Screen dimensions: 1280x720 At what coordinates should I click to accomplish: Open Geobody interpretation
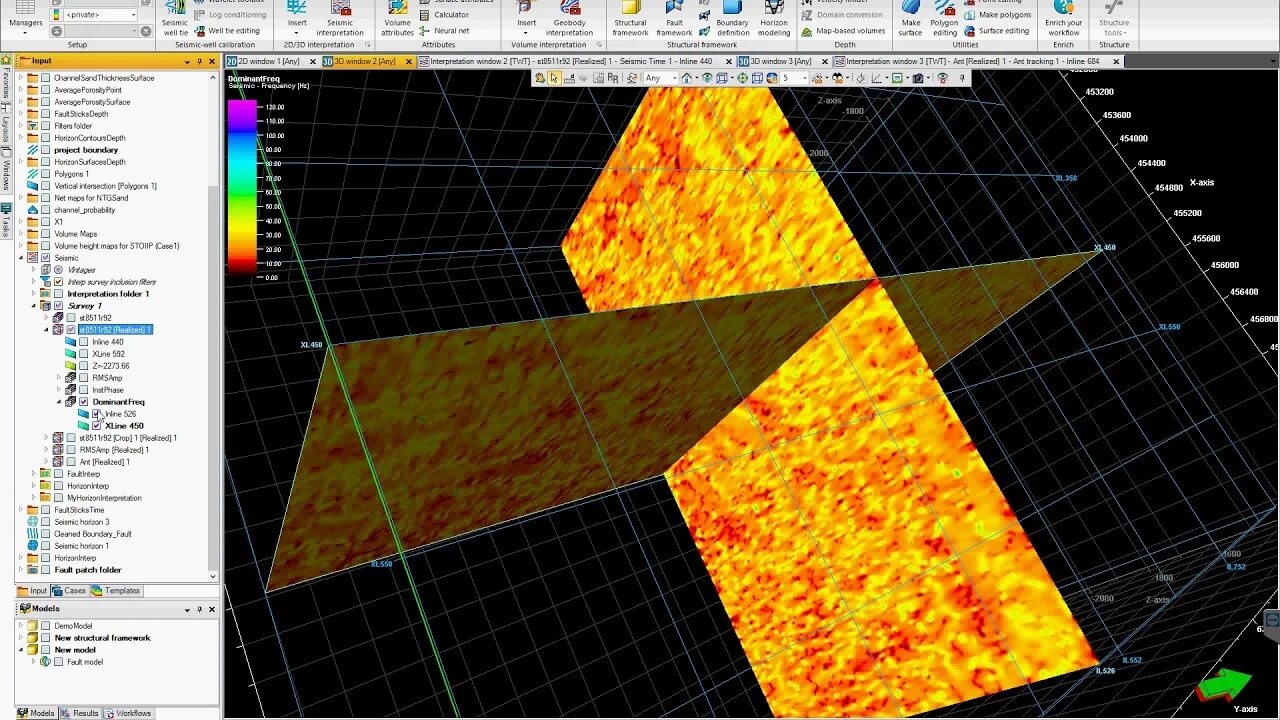[x=569, y=19]
